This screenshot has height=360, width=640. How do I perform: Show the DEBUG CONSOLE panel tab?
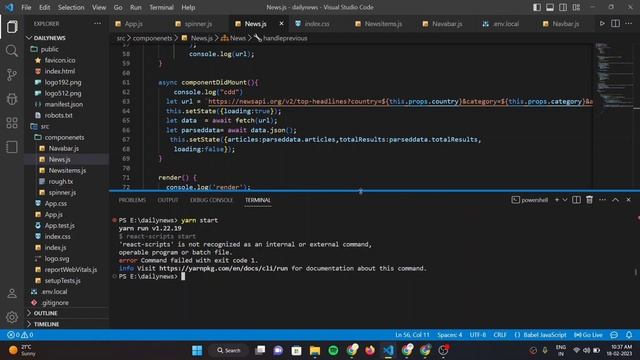(211, 200)
